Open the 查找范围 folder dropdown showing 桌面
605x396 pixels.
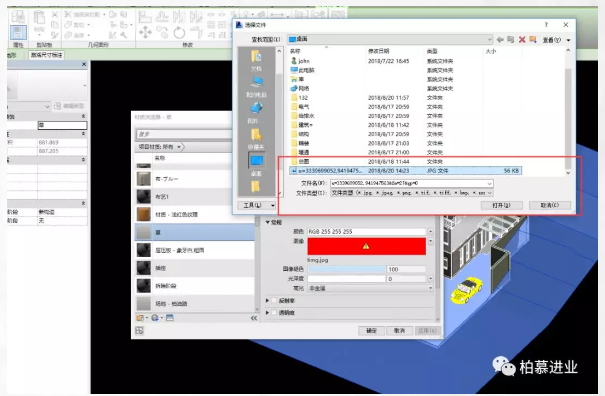point(390,39)
